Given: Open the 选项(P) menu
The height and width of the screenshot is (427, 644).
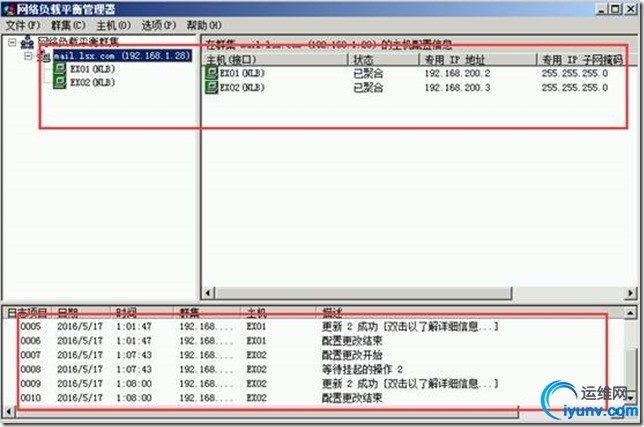Looking at the screenshot, I should (159, 25).
